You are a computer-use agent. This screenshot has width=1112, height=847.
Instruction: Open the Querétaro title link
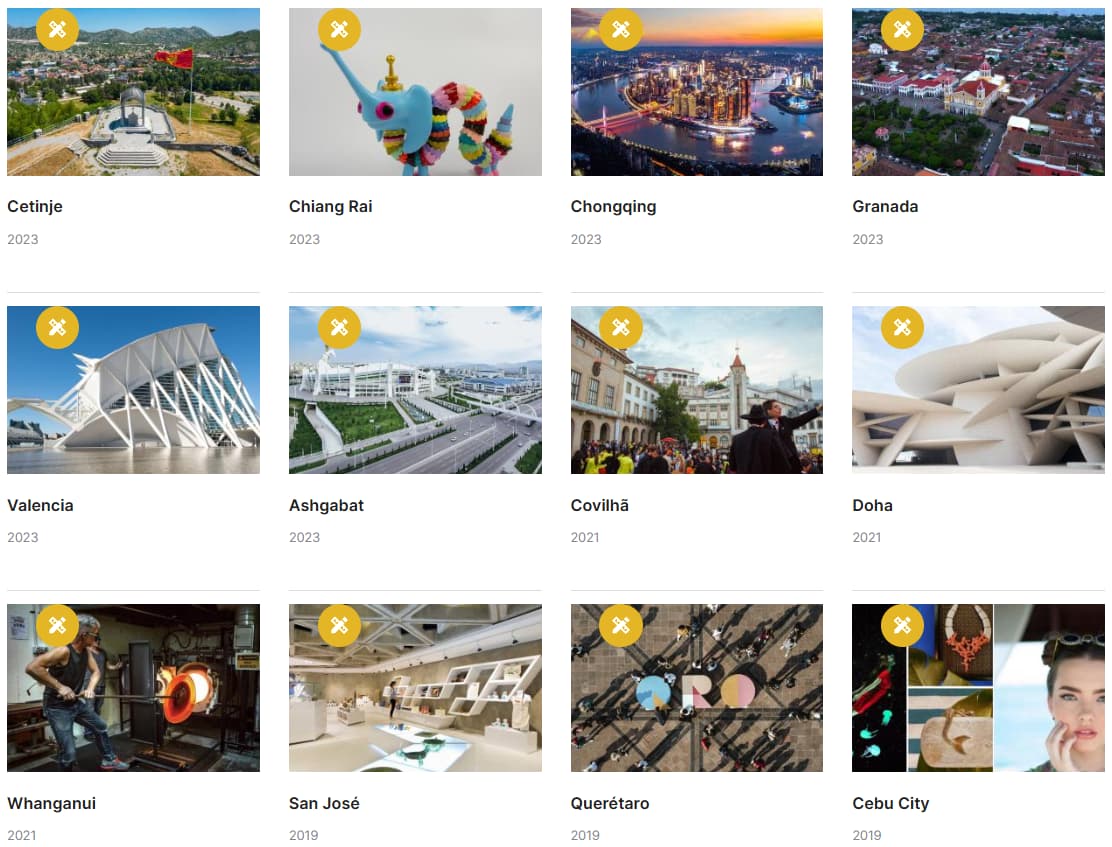click(610, 803)
